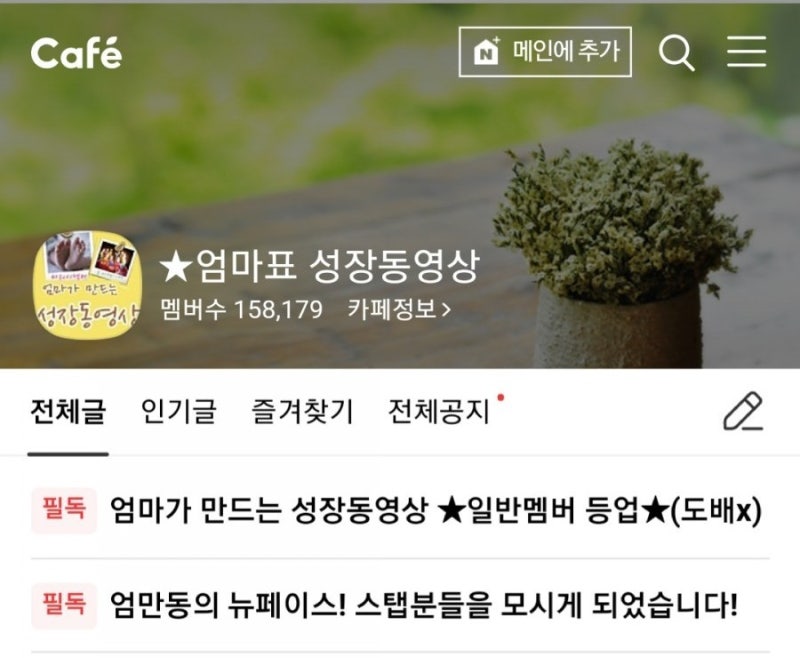Click the first 필독 badge
Viewport: 800px width, 658px height.
[x=64, y=510]
